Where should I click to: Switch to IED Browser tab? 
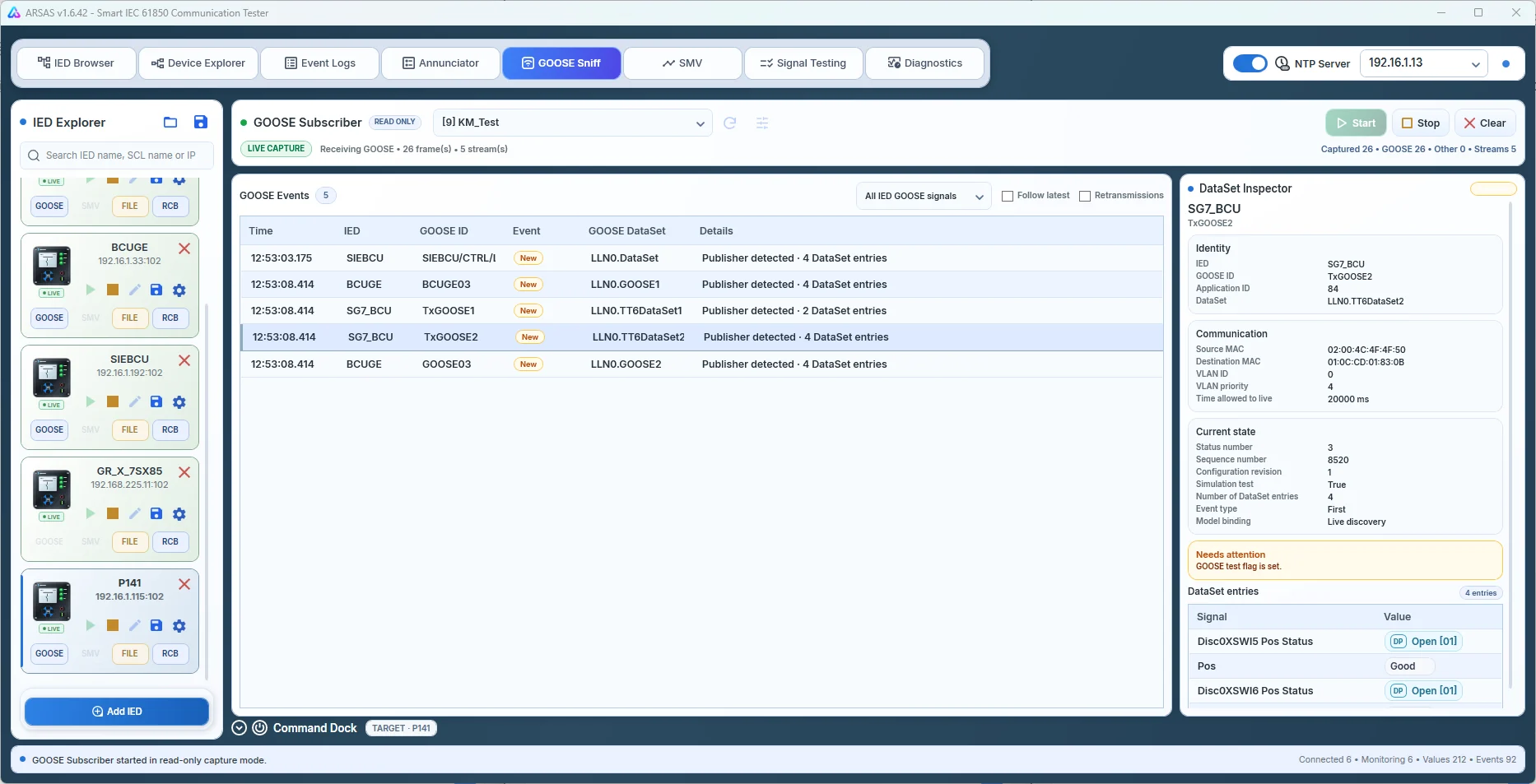76,63
